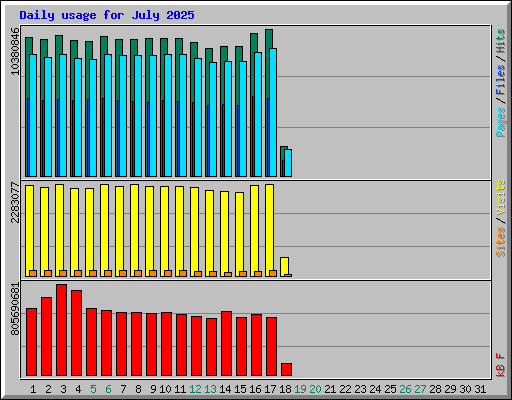This screenshot has width=512, height=400.
Task: Click the day 31 label on axis
Action: tap(480, 389)
